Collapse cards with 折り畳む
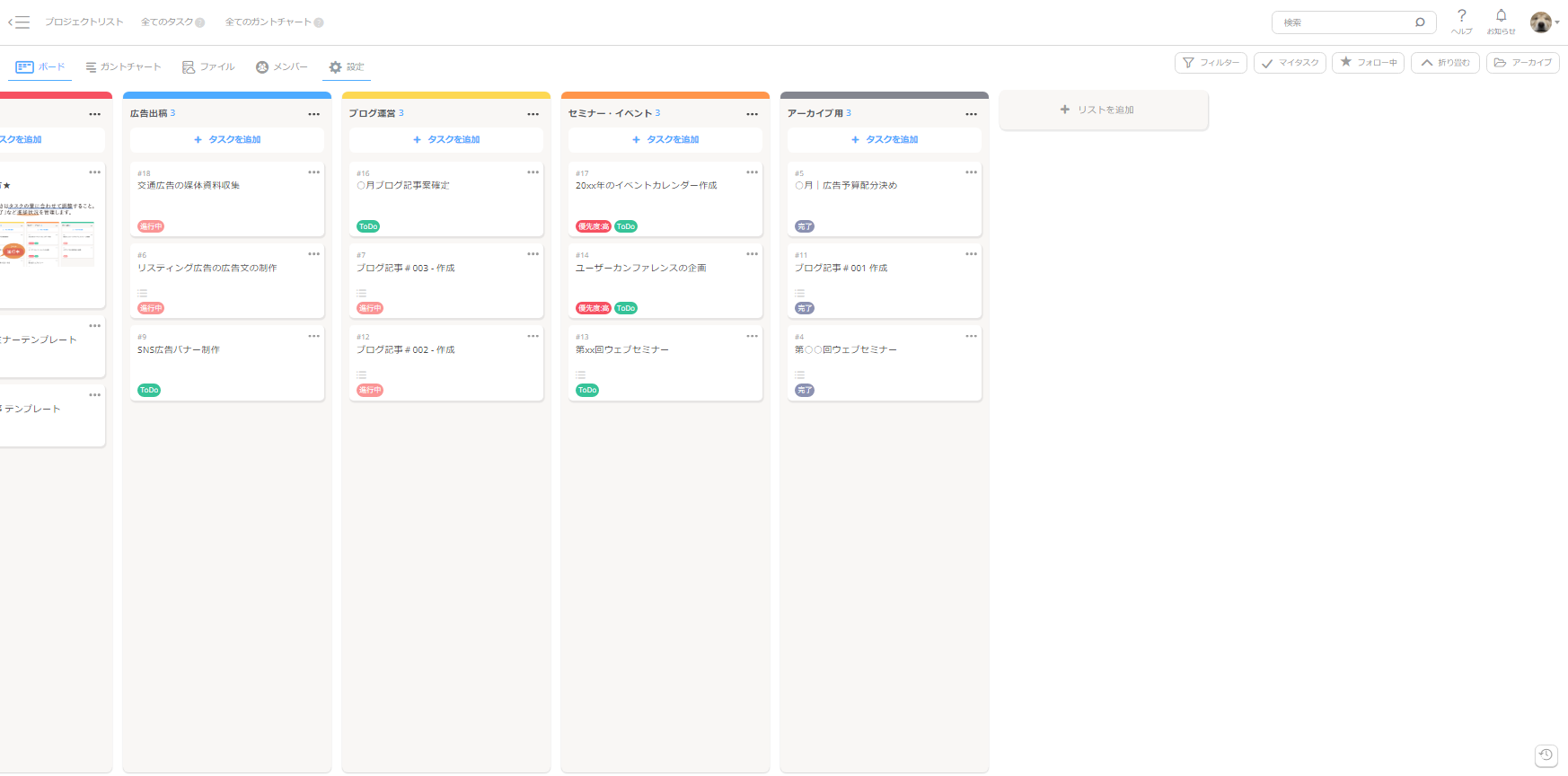The width and height of the screenshot is (1568, 776). 1445,63
